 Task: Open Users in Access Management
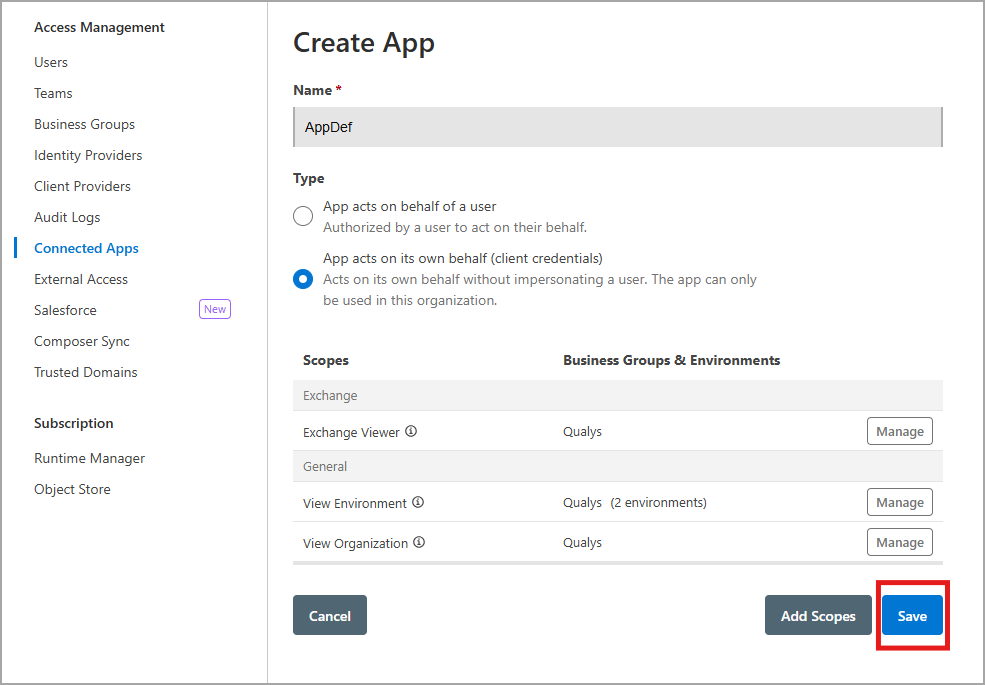click(51, 62)
